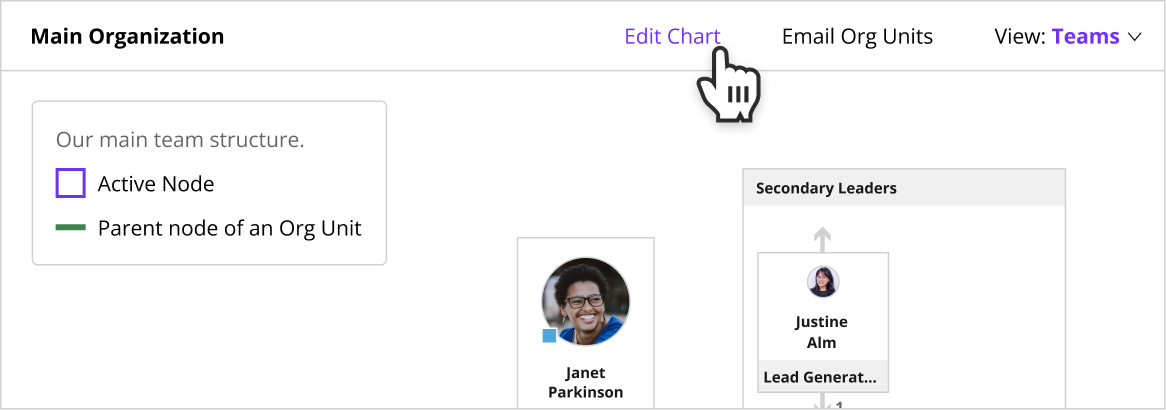This screenshot has height=410, width=1166.
Task: Select Justine Alm's small avatar
Action: point(823,282)
